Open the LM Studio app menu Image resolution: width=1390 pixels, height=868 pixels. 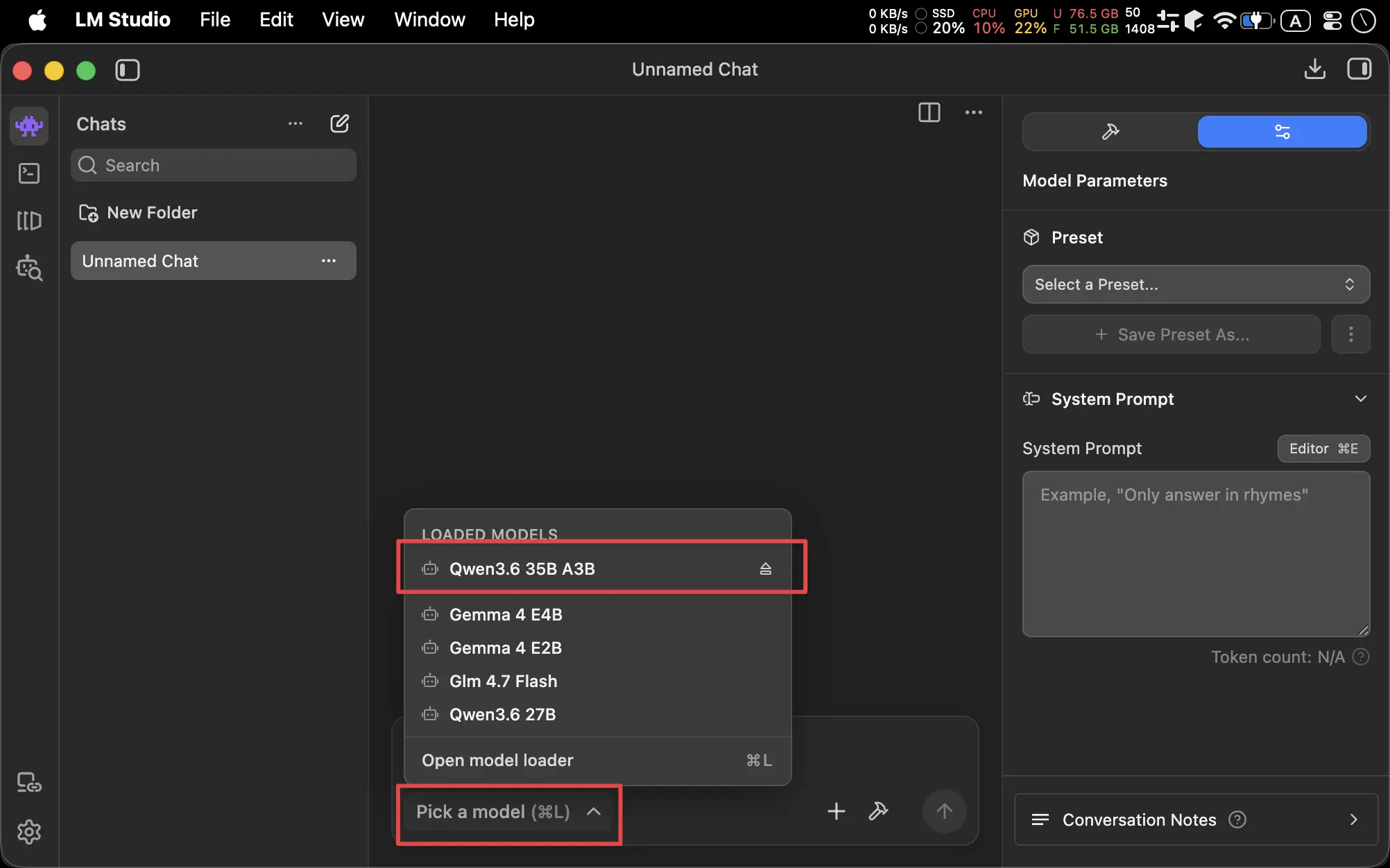[123, 19]
